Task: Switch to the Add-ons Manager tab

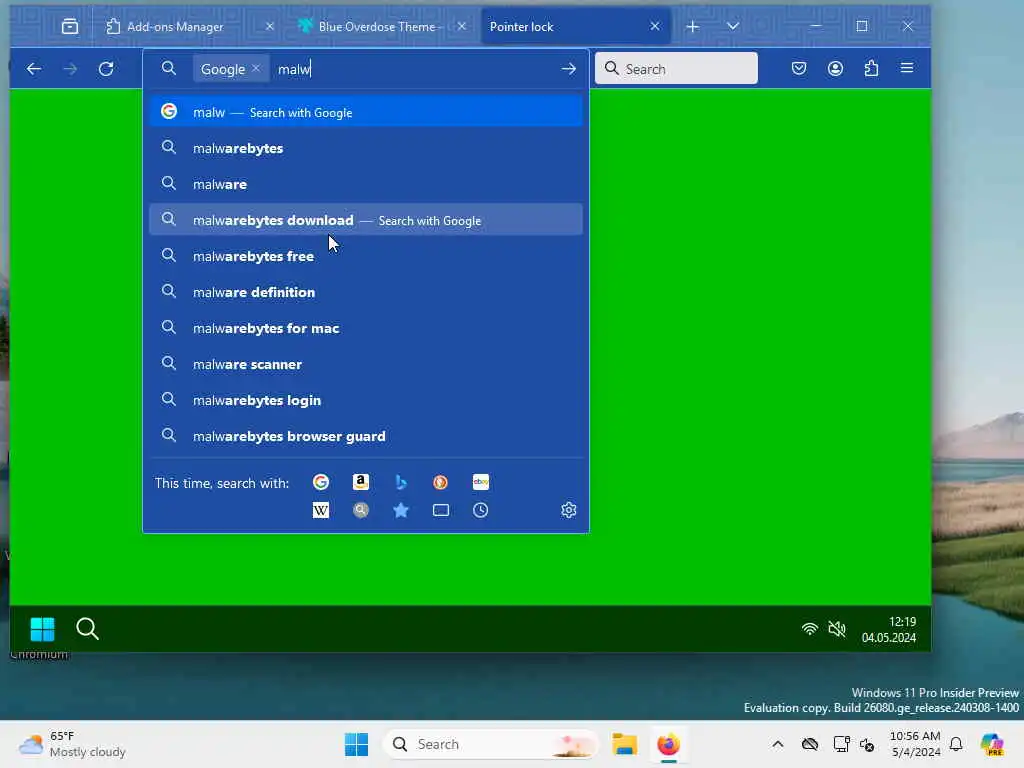Action: 188,26
